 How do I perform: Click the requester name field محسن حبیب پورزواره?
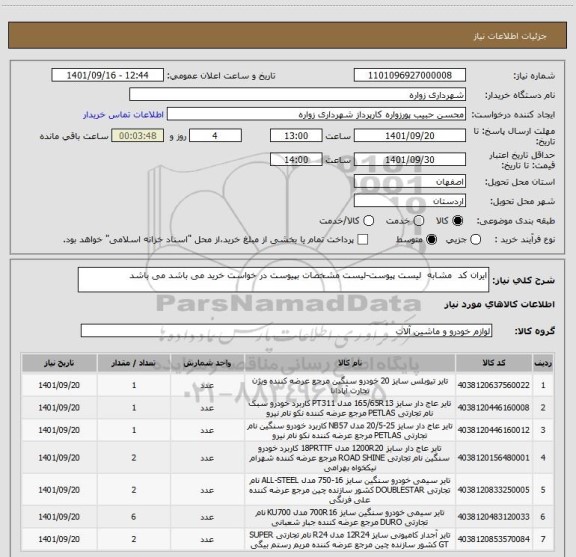(x=316, y=115)
